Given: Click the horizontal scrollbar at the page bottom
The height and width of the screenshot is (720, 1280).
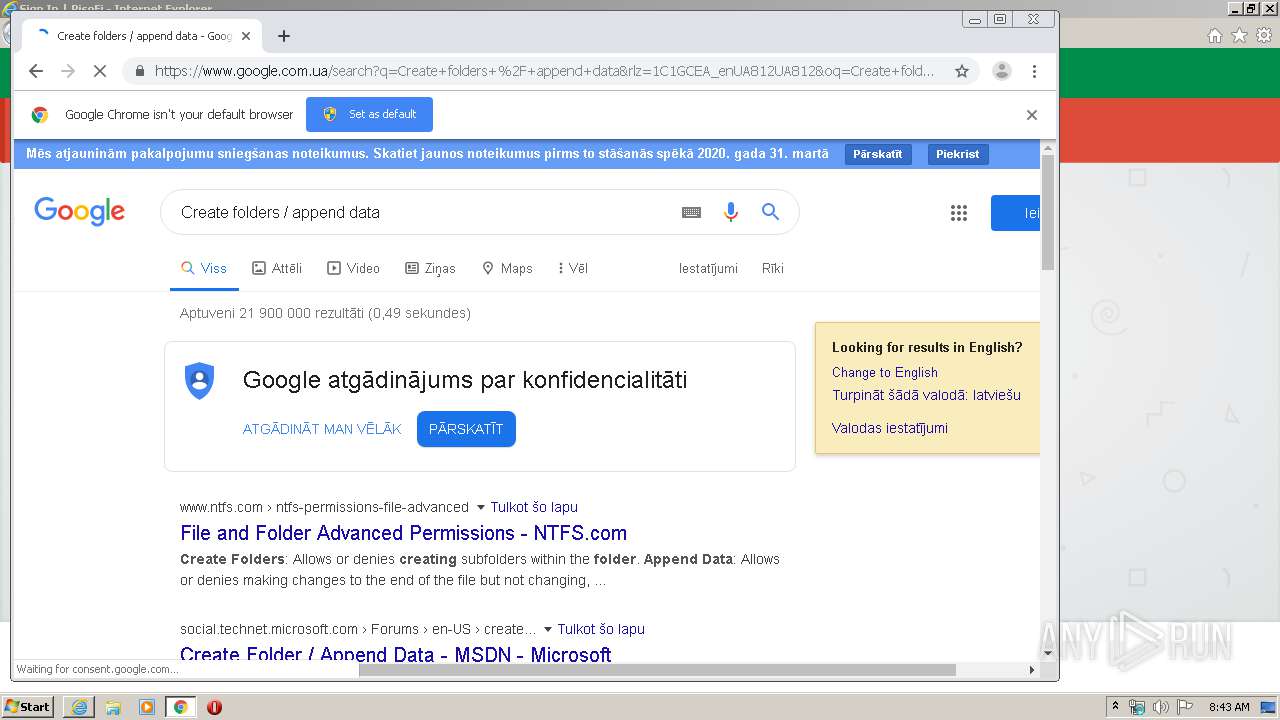Looking at the screenshot, I should 657,670.
